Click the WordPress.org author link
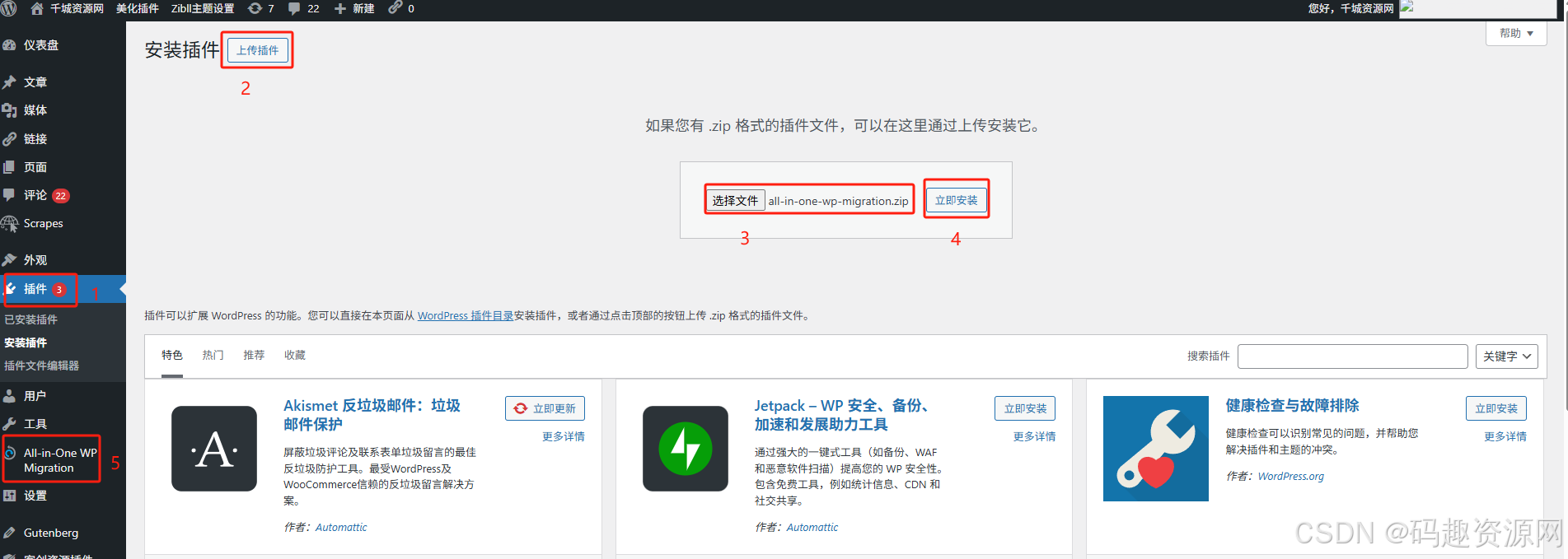The width and height of the screenshot is (1568, 559). [x=1291, y=476]
